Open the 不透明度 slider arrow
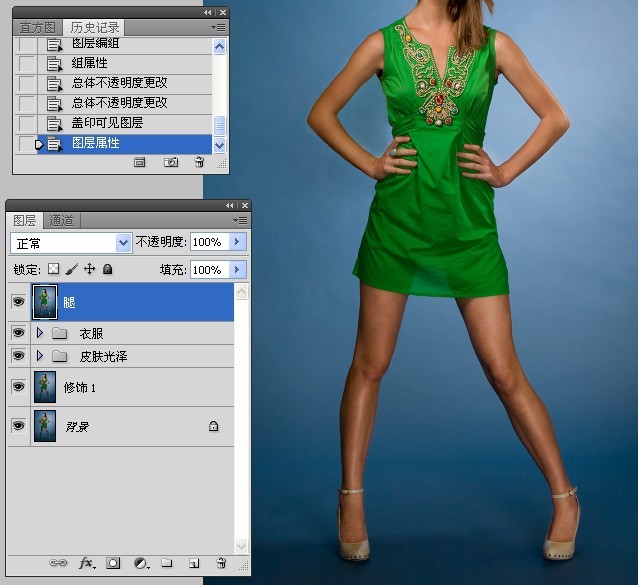Image resolution: width=638 pixels, height=585 pixels. [238, 242]
